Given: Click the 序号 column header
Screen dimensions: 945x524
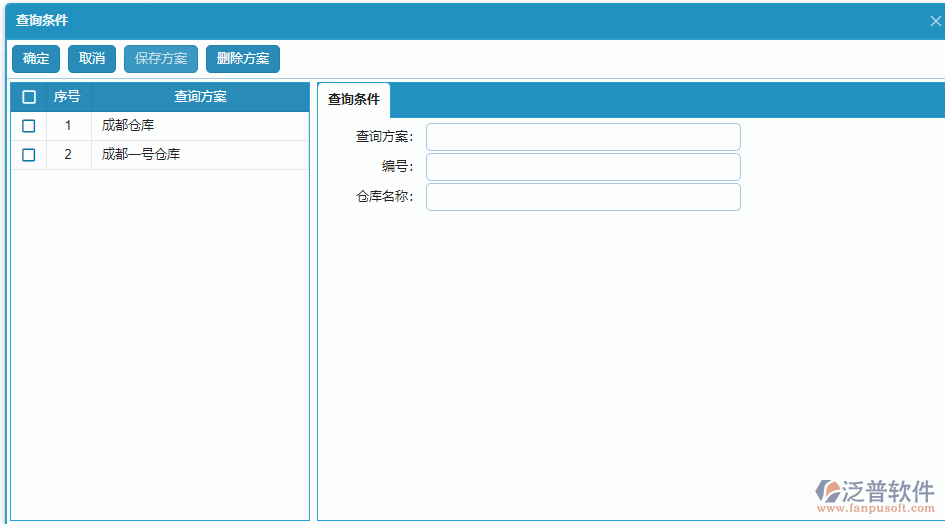Looking at the screenshot, I should 68,97.
